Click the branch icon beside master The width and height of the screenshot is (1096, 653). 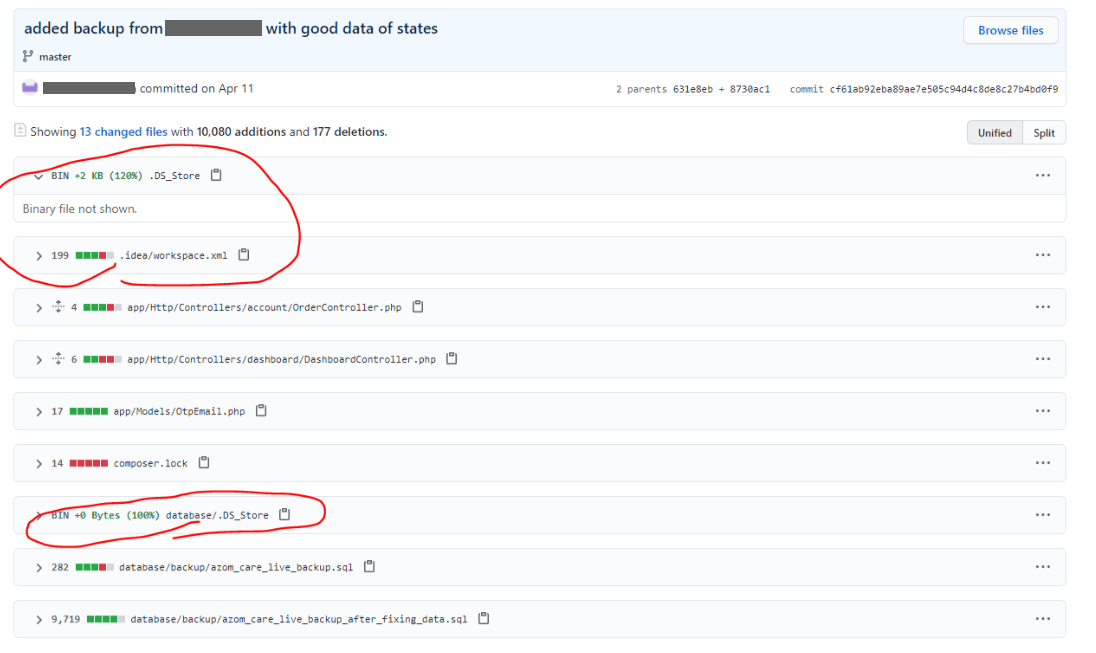tap(28, 56)
